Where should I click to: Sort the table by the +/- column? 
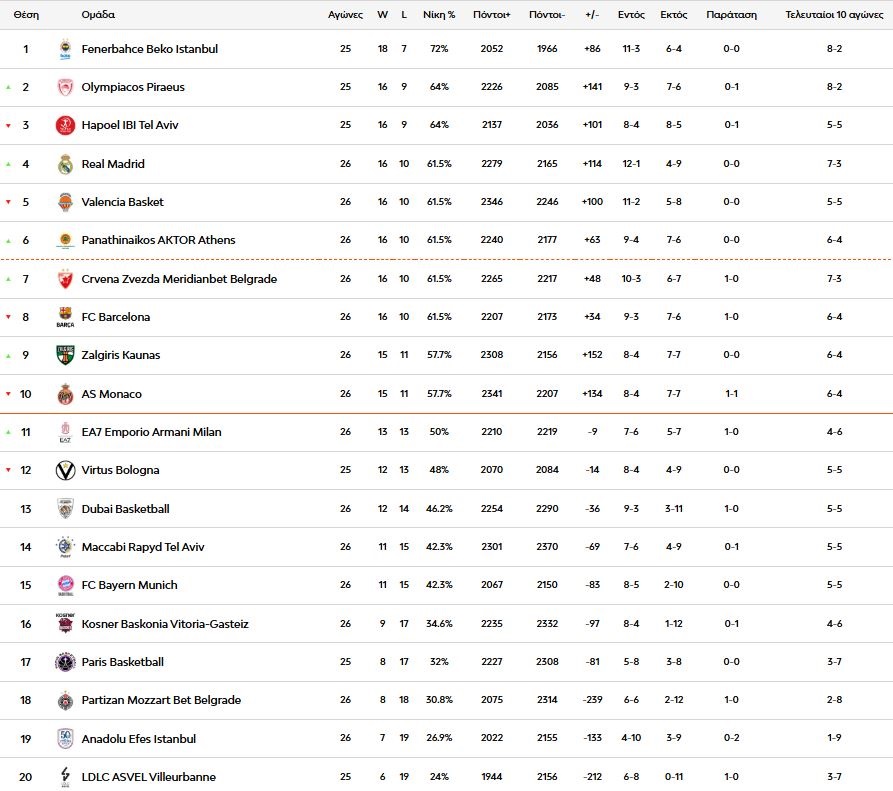point(594,14)
